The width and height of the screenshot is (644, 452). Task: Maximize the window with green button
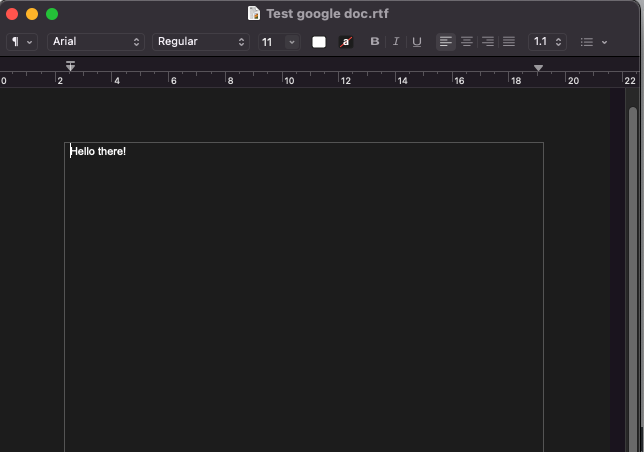(52, 14)
